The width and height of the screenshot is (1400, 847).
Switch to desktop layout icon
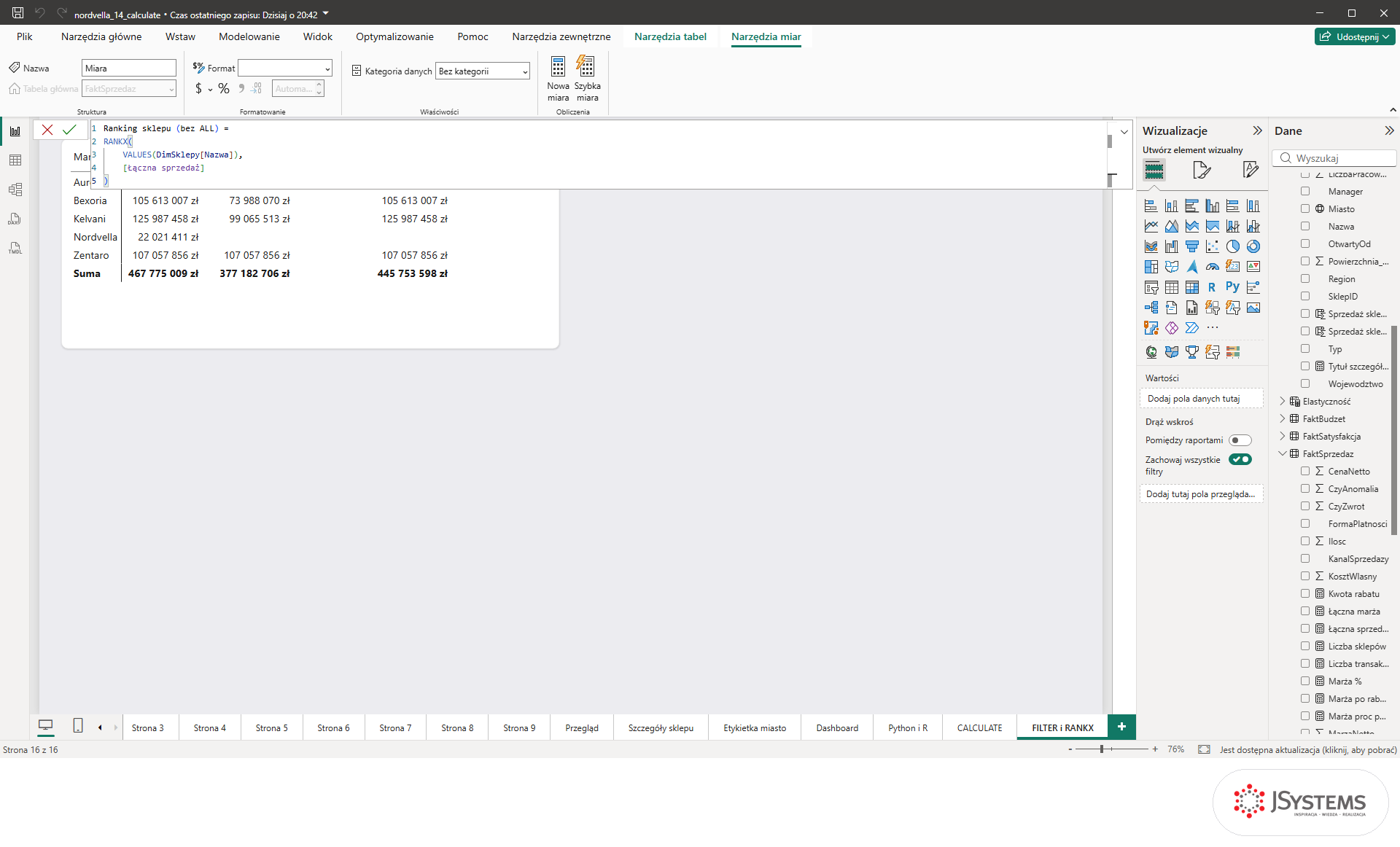[45, 726]
